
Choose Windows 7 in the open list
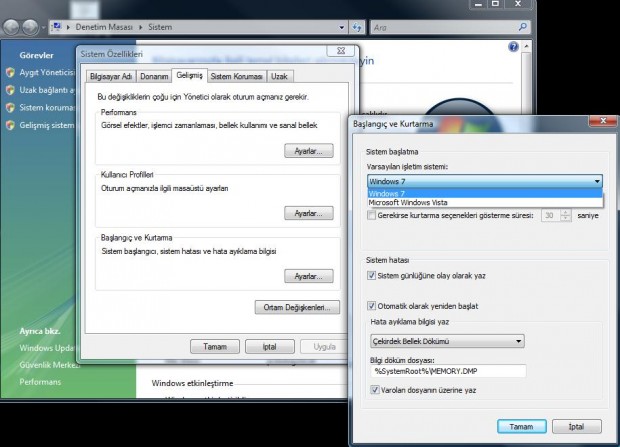coord(484,193)
